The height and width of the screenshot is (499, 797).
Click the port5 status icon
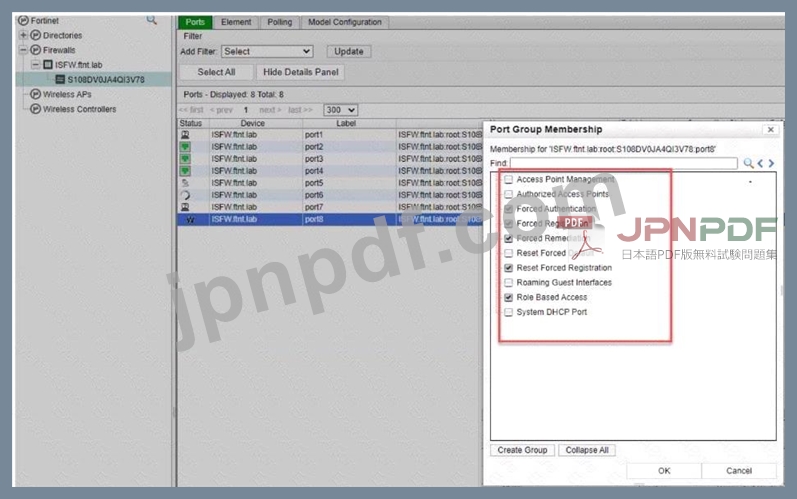185,183
